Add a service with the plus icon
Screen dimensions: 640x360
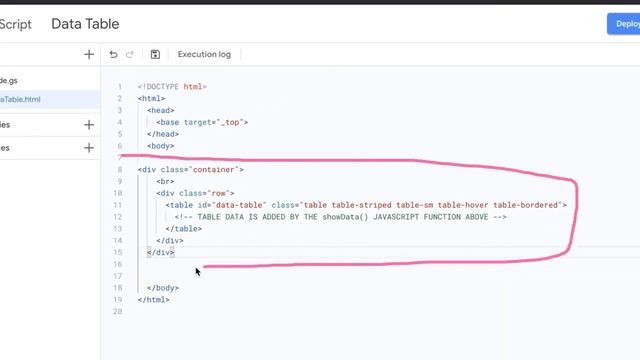[x=89, y=148]
